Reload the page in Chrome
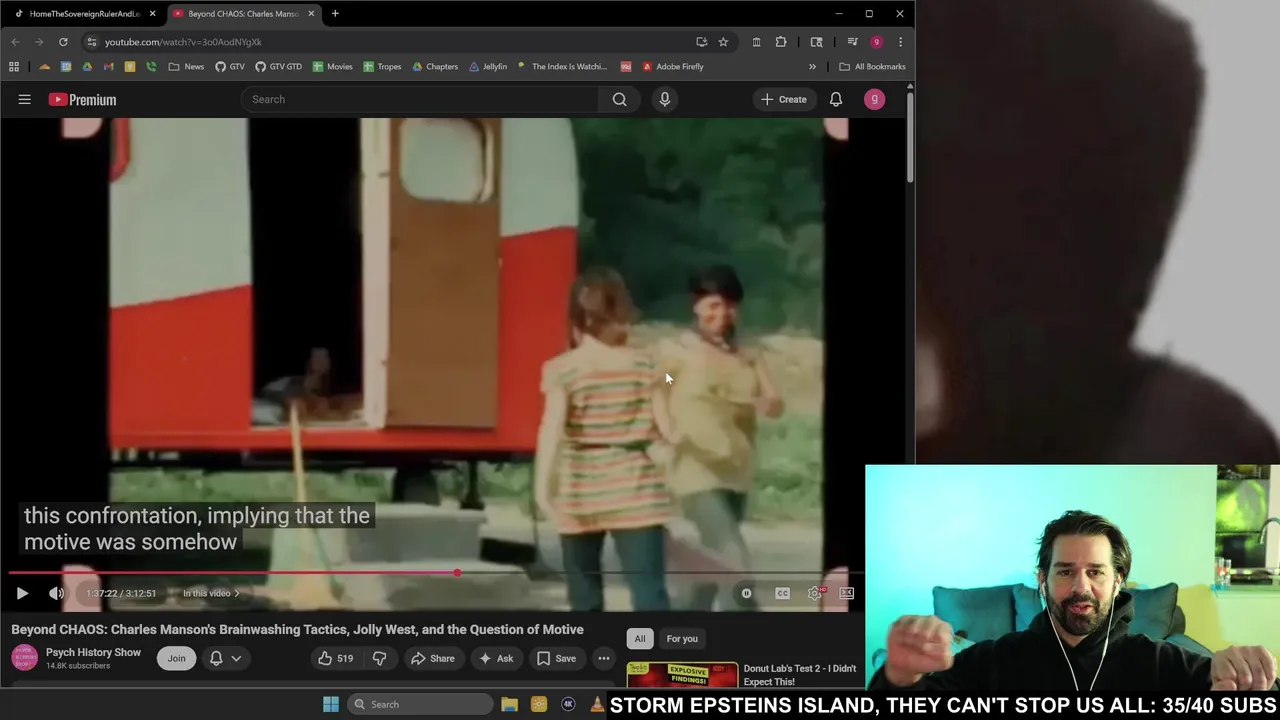 coord(63,42)
